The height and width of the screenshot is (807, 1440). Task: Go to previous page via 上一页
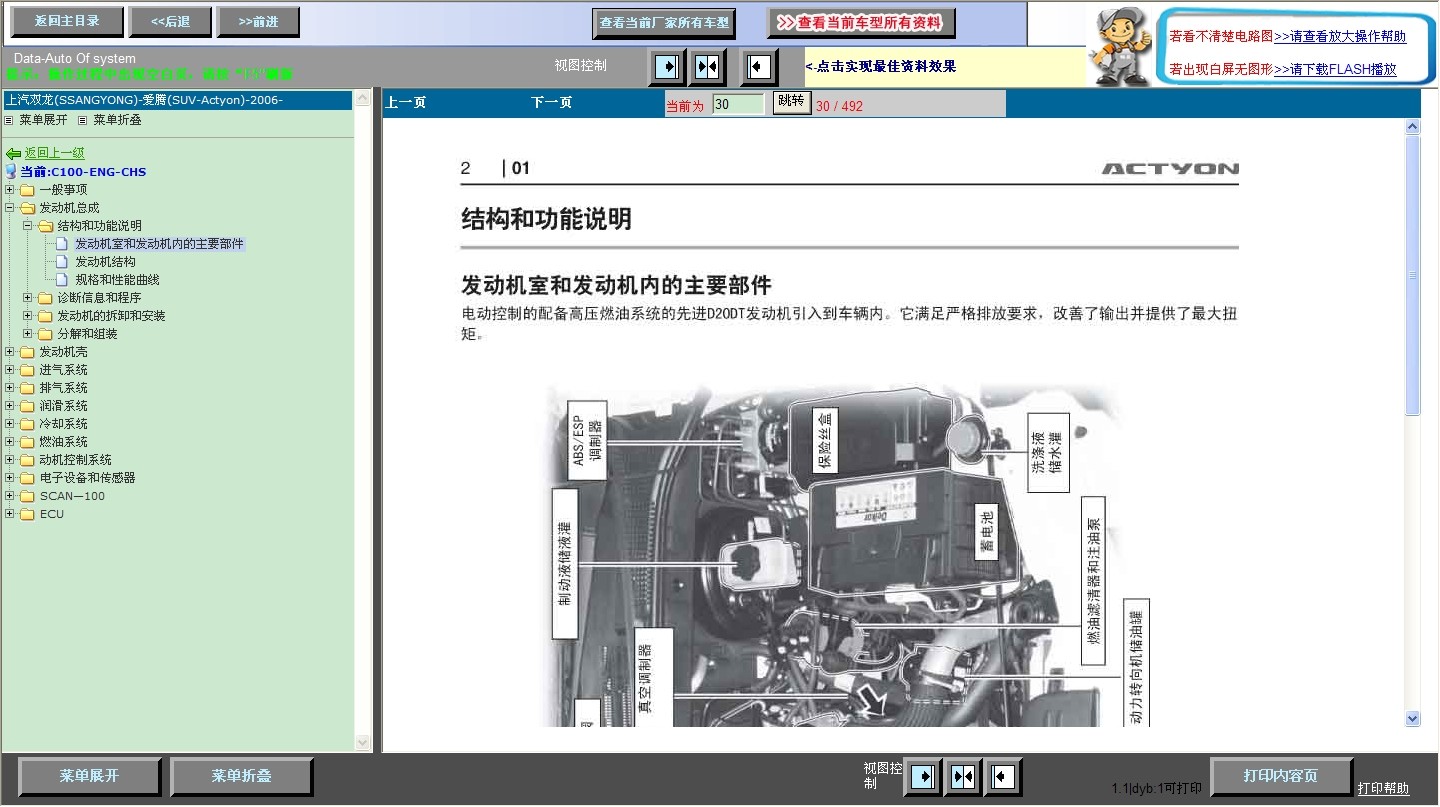pos(406,103)
